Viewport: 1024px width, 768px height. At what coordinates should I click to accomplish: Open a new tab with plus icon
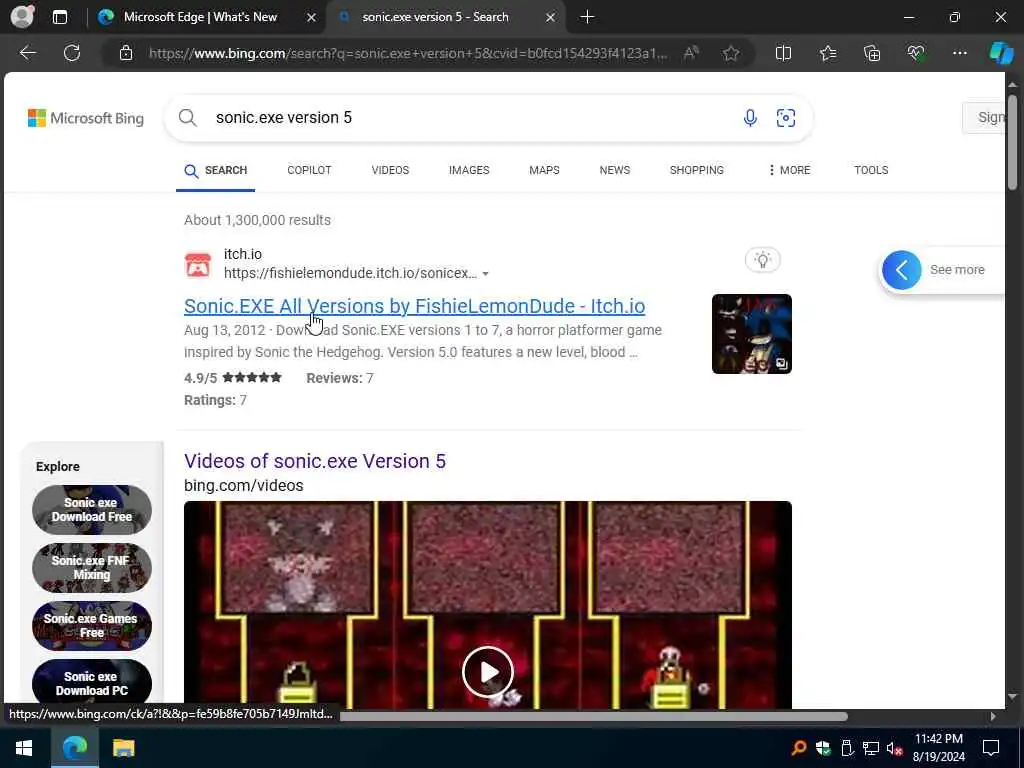pos(587,17)
